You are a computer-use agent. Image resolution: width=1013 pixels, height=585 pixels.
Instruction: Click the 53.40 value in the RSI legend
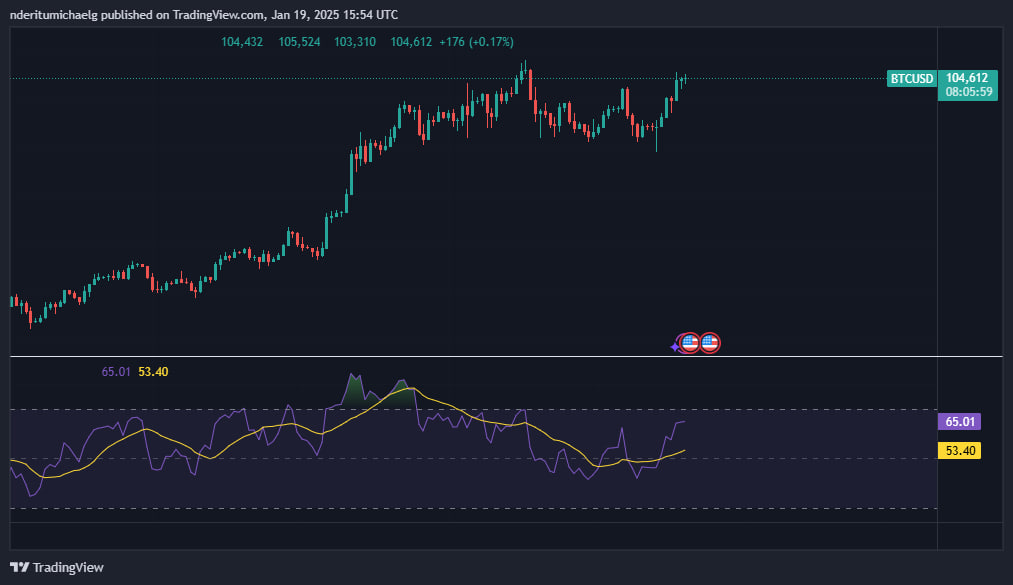pos(153,372)
